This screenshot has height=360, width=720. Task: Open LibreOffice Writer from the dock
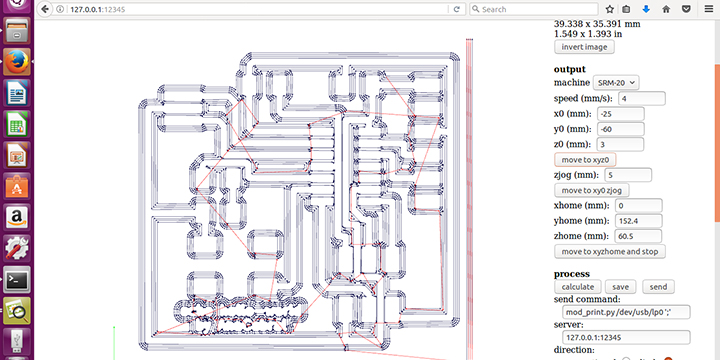click(x=17, y=92)
